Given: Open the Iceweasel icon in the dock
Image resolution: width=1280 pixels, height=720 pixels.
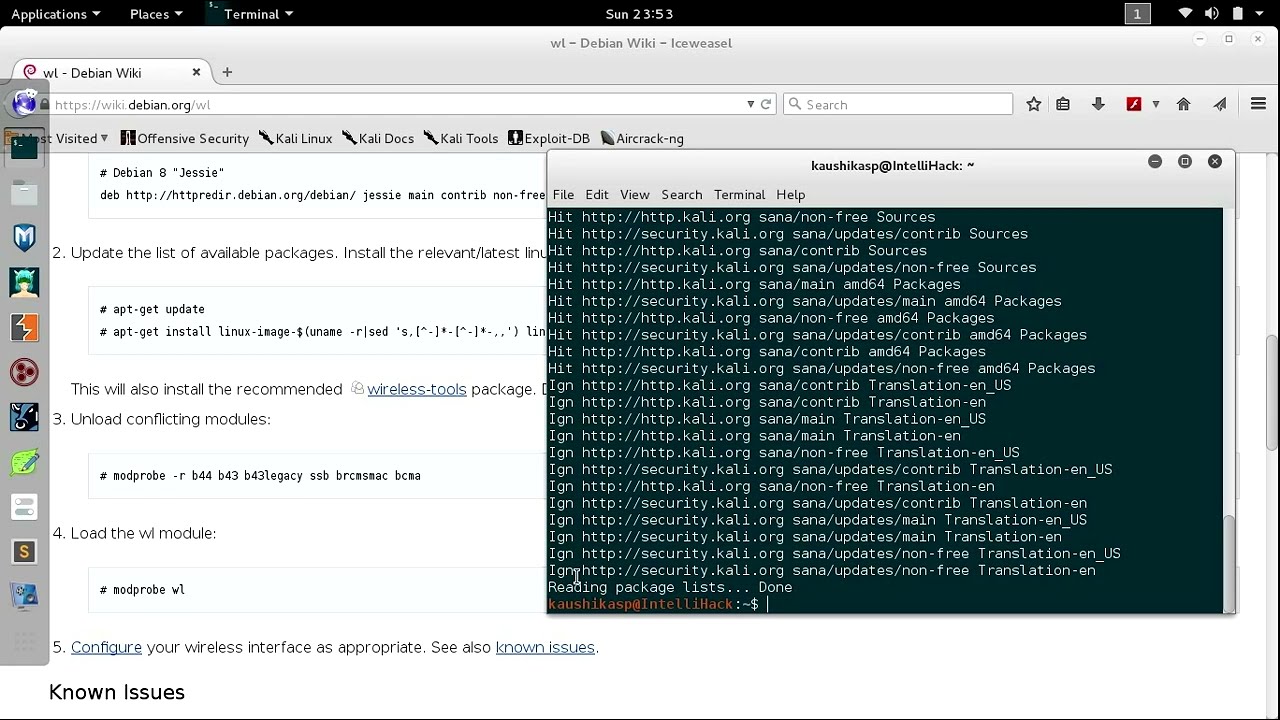Looking at the screenshot, I should coord(24,102).
